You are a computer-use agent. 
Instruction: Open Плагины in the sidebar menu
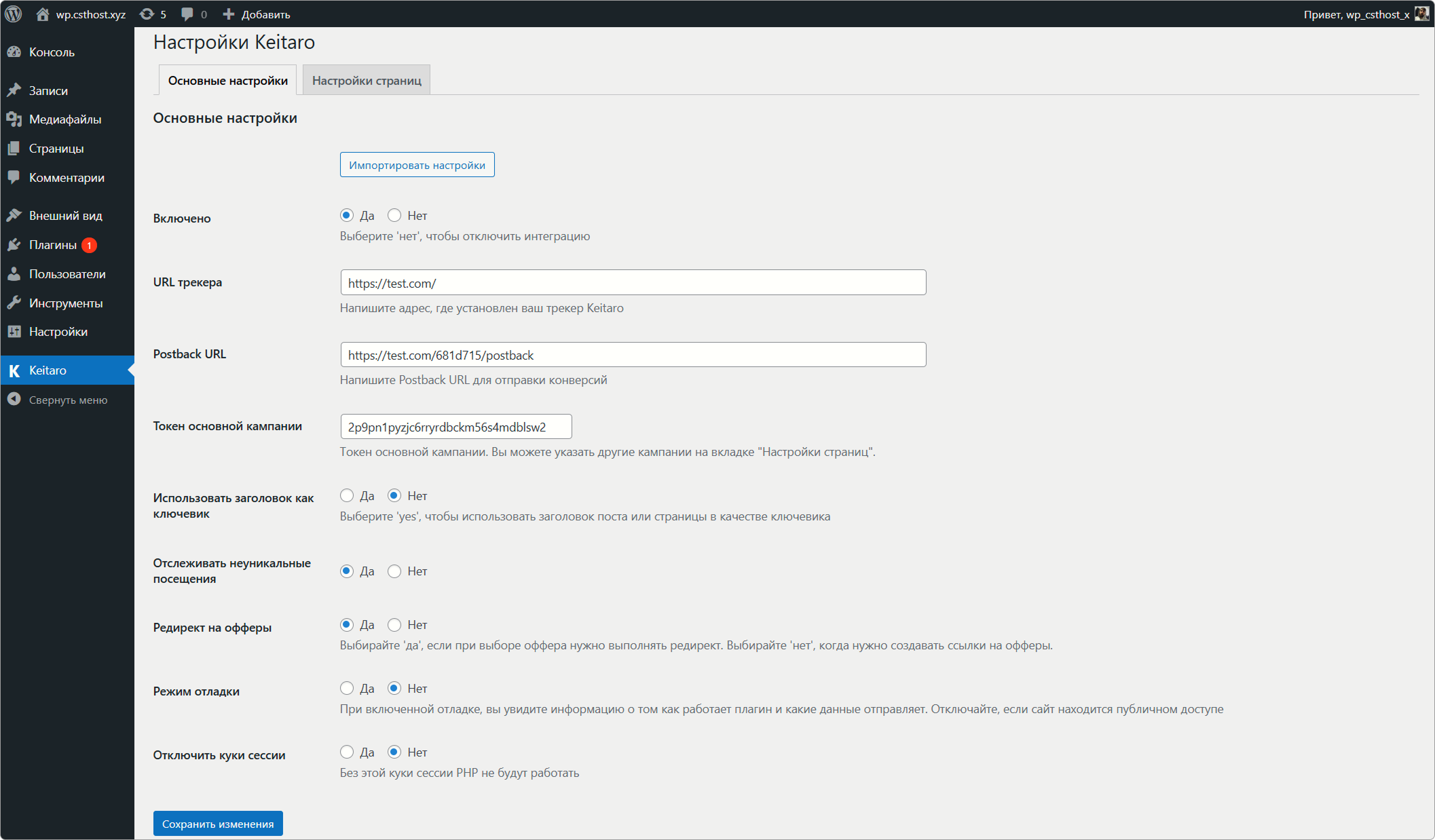[x=67, y=245]
